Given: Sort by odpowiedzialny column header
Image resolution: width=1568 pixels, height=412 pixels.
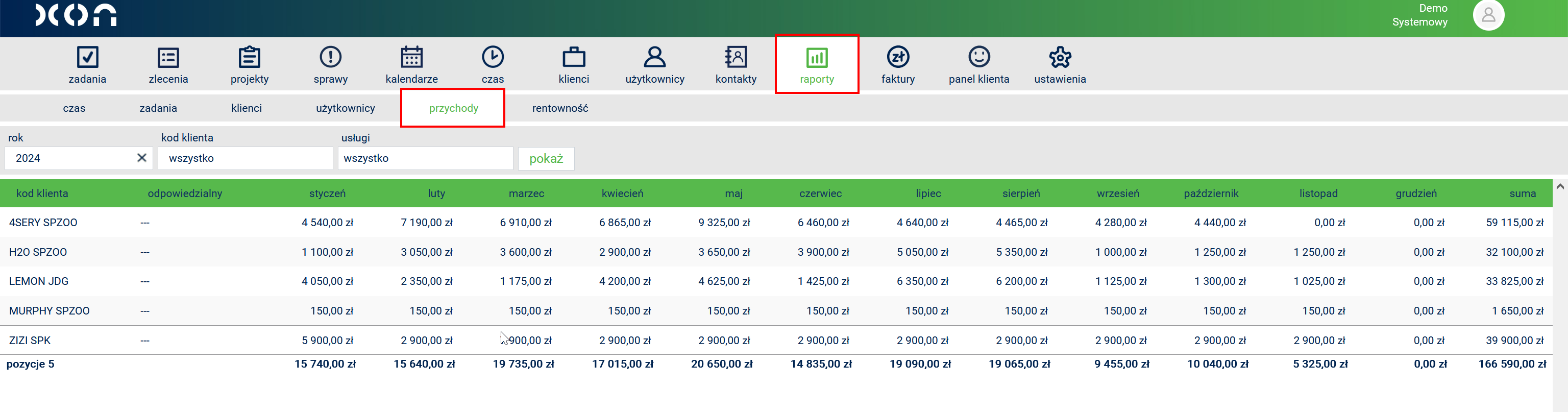Looking at the screenshot, I should 185,193.
